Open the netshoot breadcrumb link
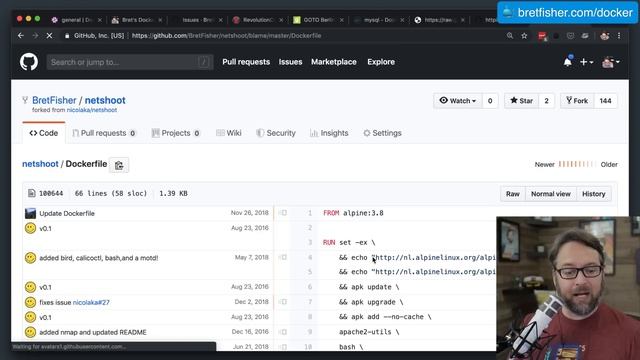This screenshot has height=360, width=640. [x=40, y=164]
